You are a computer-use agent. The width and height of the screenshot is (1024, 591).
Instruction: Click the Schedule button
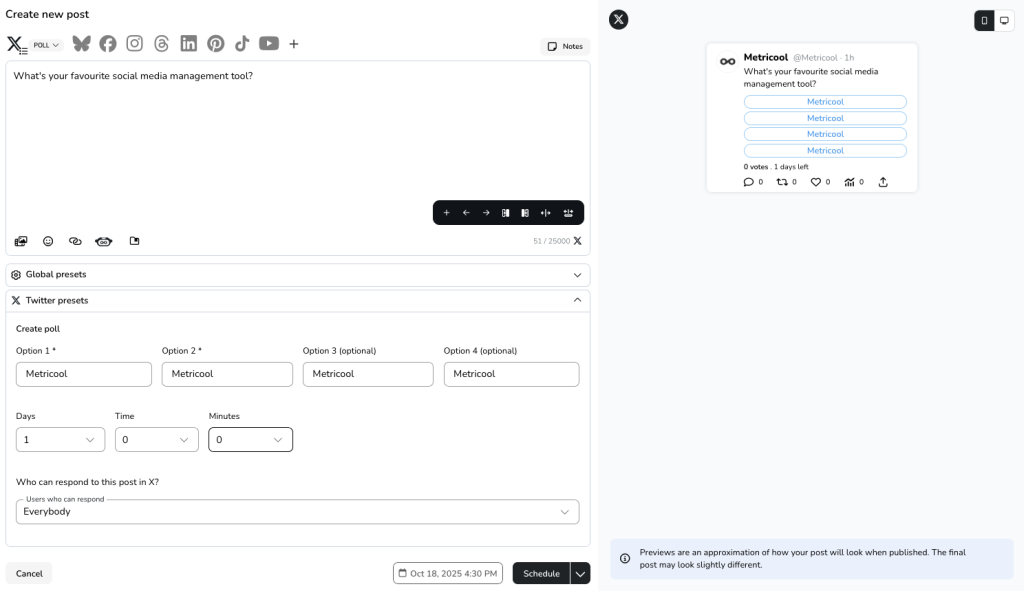541,573
